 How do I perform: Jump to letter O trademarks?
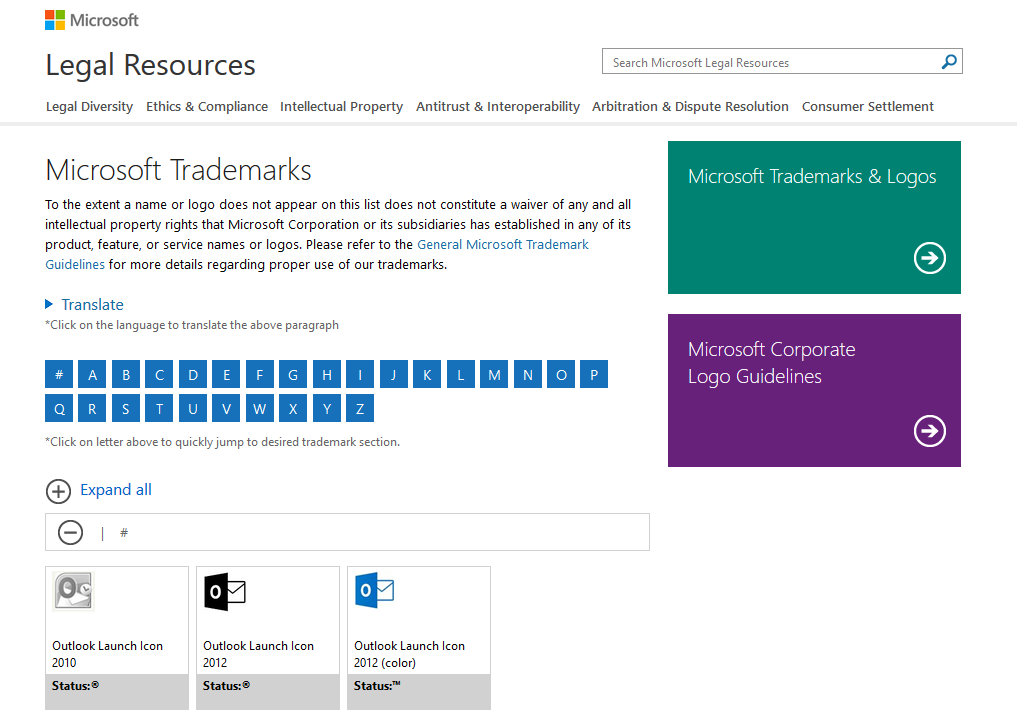pos(561,374)
